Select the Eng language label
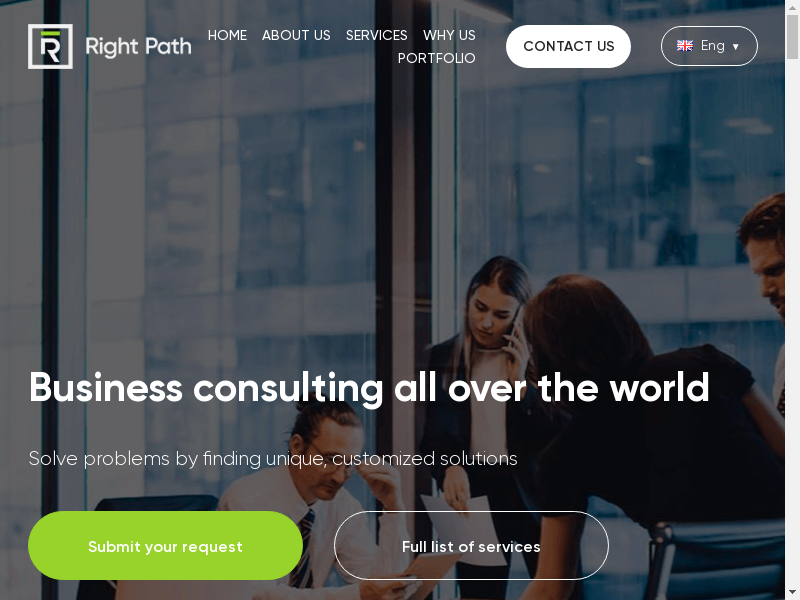Image resolution: width=800 pixels, height=600 pixels. tap(712, 46)
